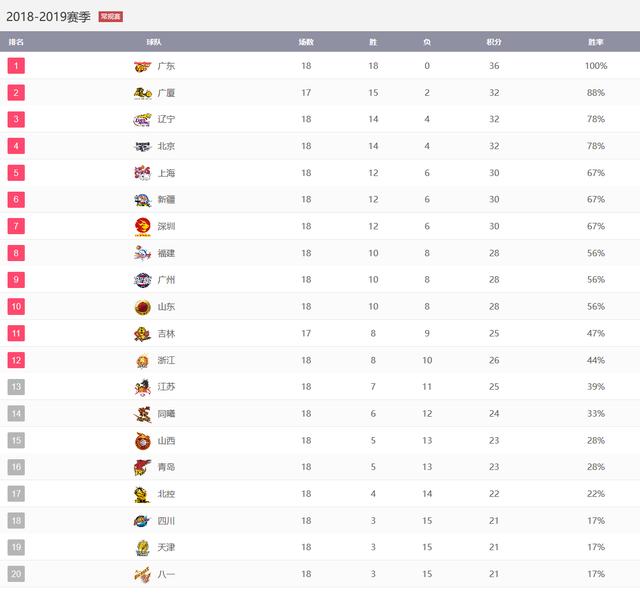Viewport: 640px width, 597px height.
Task: Sort by the 胜率 column header
Action: (x=596, y=42)
